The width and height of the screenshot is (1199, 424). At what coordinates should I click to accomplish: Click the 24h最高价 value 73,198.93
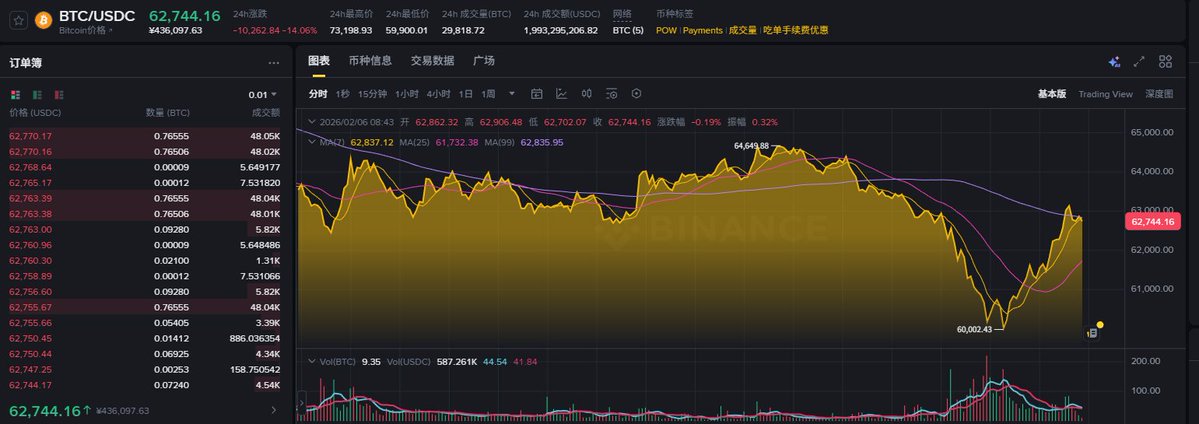coord(351,31)
